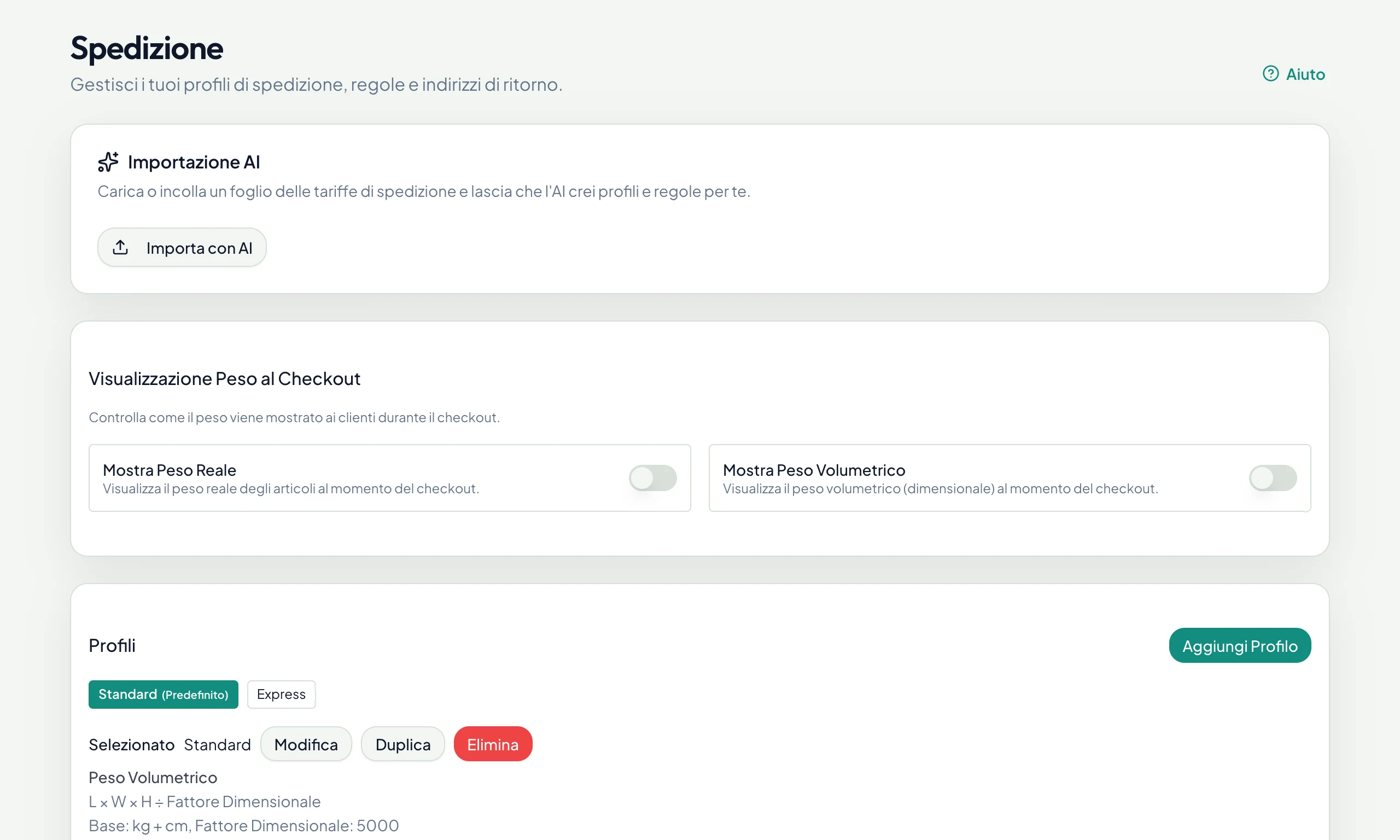Click the upload icon in Importa con AI

point(120,247)
